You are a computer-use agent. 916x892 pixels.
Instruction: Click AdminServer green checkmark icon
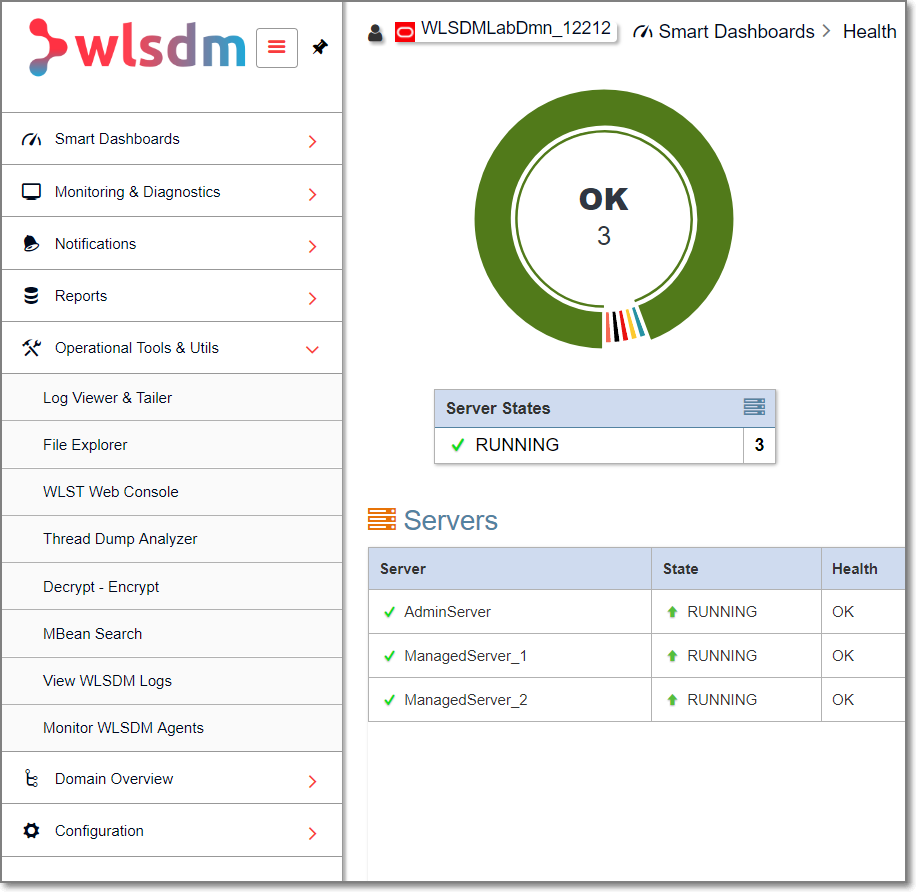pyautogui.click(x=390, y=612)
